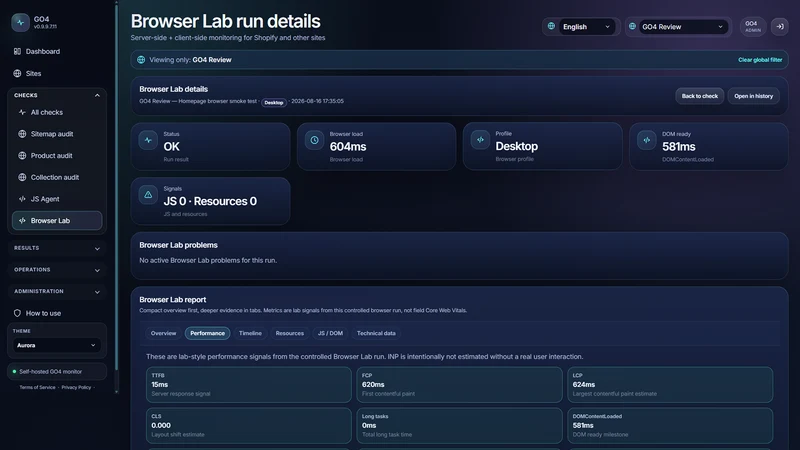Click the Status card pulse icon
Image resolution: width=800 pixels, height=450 pixels.
click(x=148, y=140)
